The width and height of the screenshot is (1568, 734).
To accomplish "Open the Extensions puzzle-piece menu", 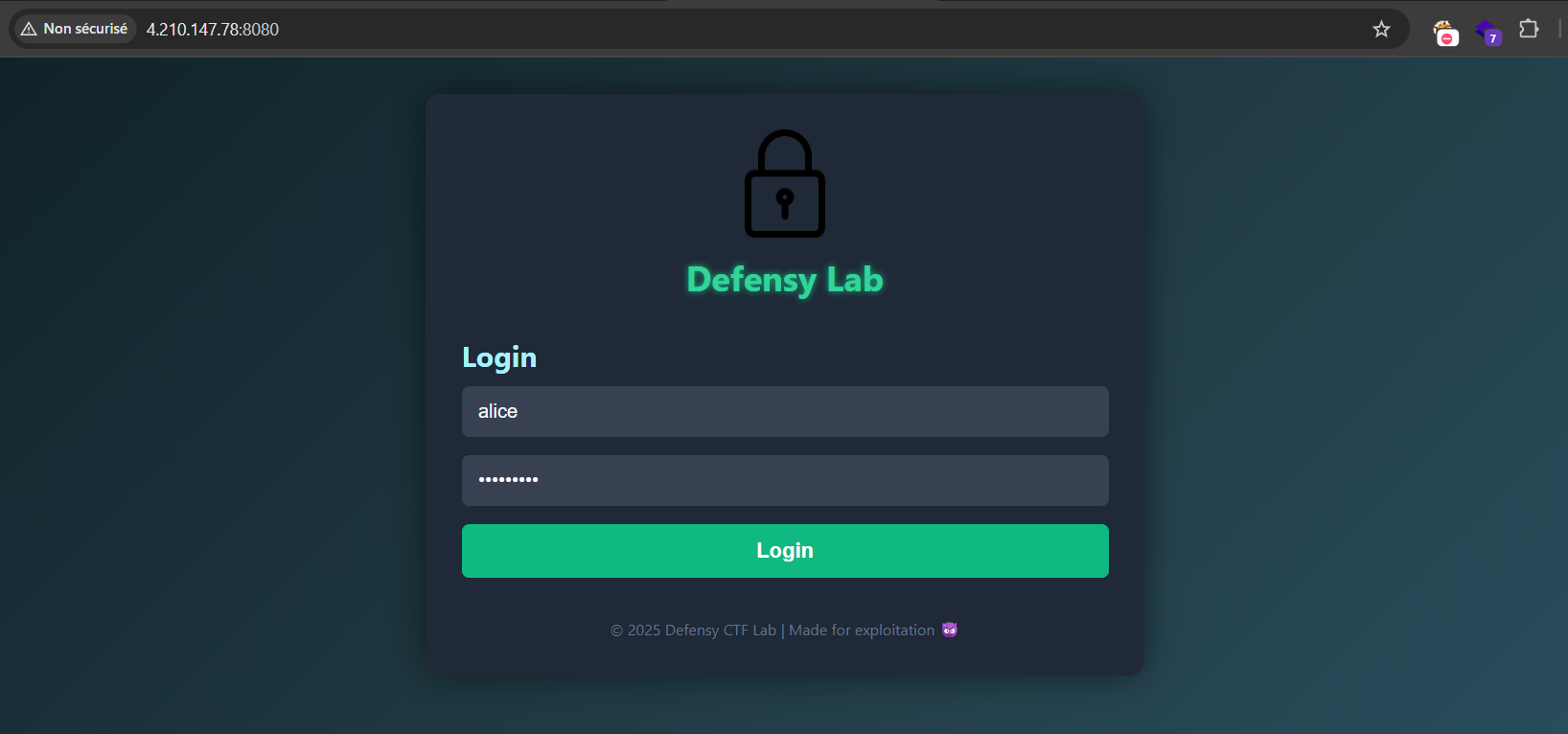I will (1529, 29).
